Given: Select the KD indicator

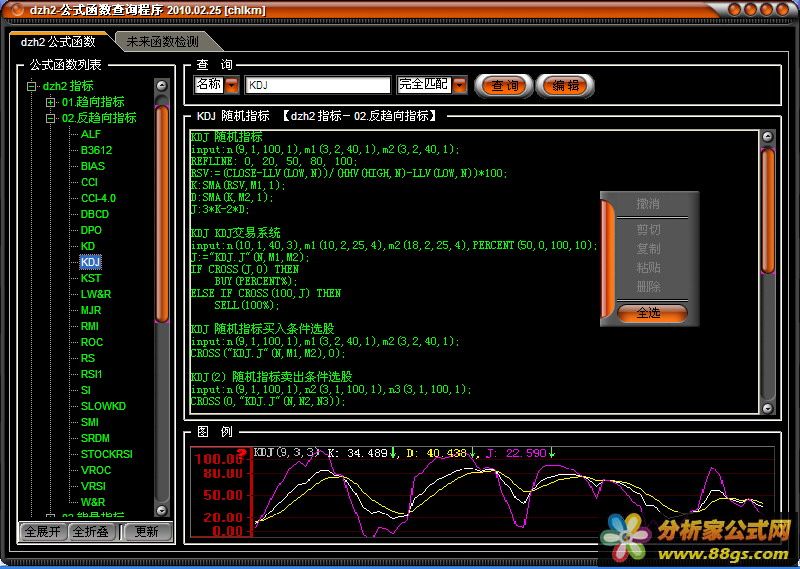Looking at the screenshot, I should (x=88, y=246).
